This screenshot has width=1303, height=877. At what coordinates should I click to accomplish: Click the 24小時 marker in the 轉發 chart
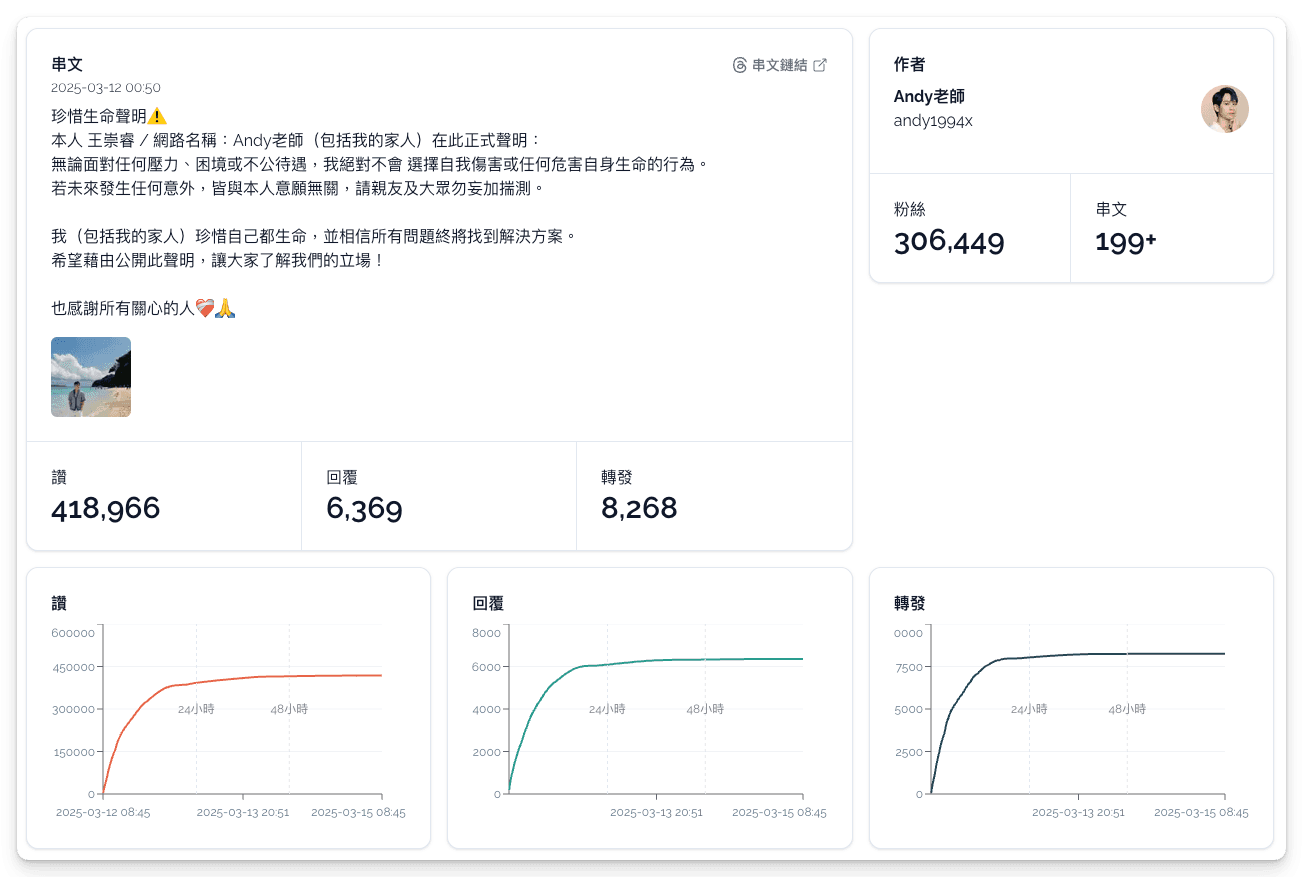point(1029,709)
